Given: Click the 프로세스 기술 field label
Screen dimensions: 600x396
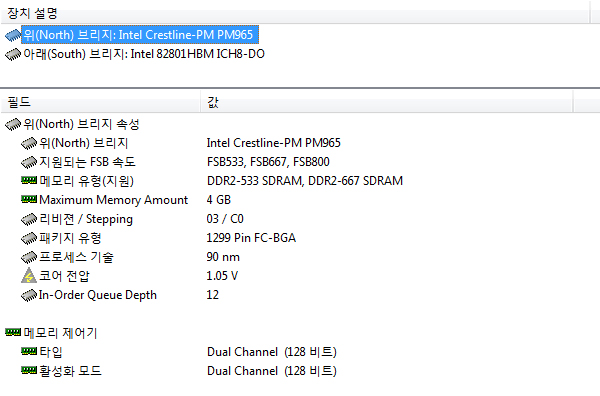Looking at the screenshot, I should point(76,257).
